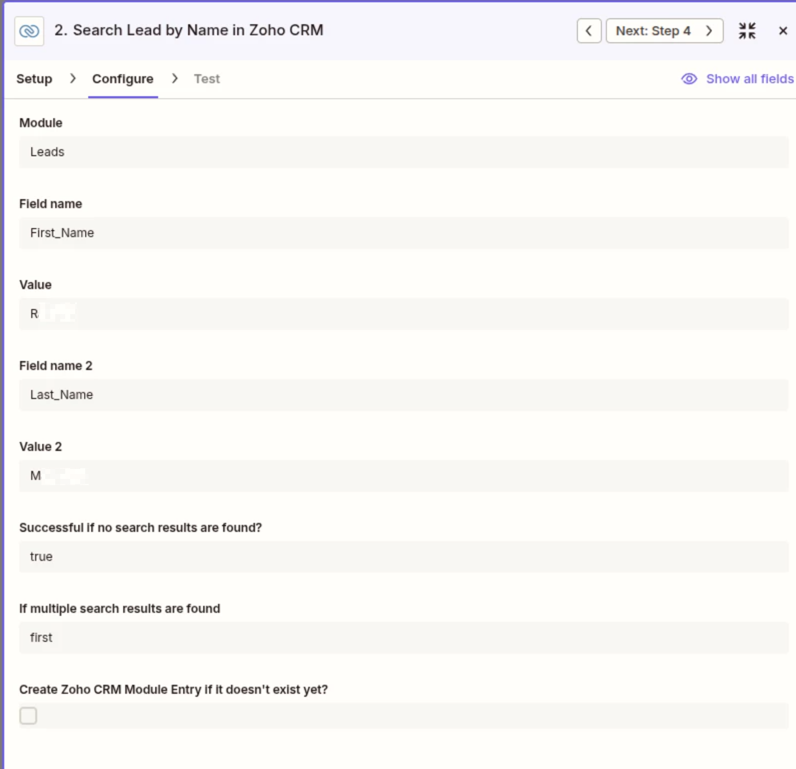Click the Value input field
Screen dimensions: 796x769
point(403,314)
